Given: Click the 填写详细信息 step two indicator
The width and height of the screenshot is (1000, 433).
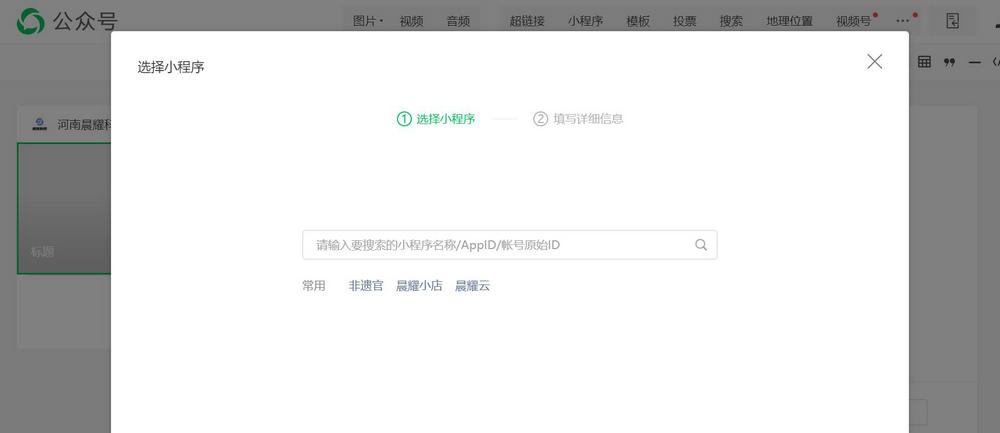Looking at the screenshot, I should point(578,119).
